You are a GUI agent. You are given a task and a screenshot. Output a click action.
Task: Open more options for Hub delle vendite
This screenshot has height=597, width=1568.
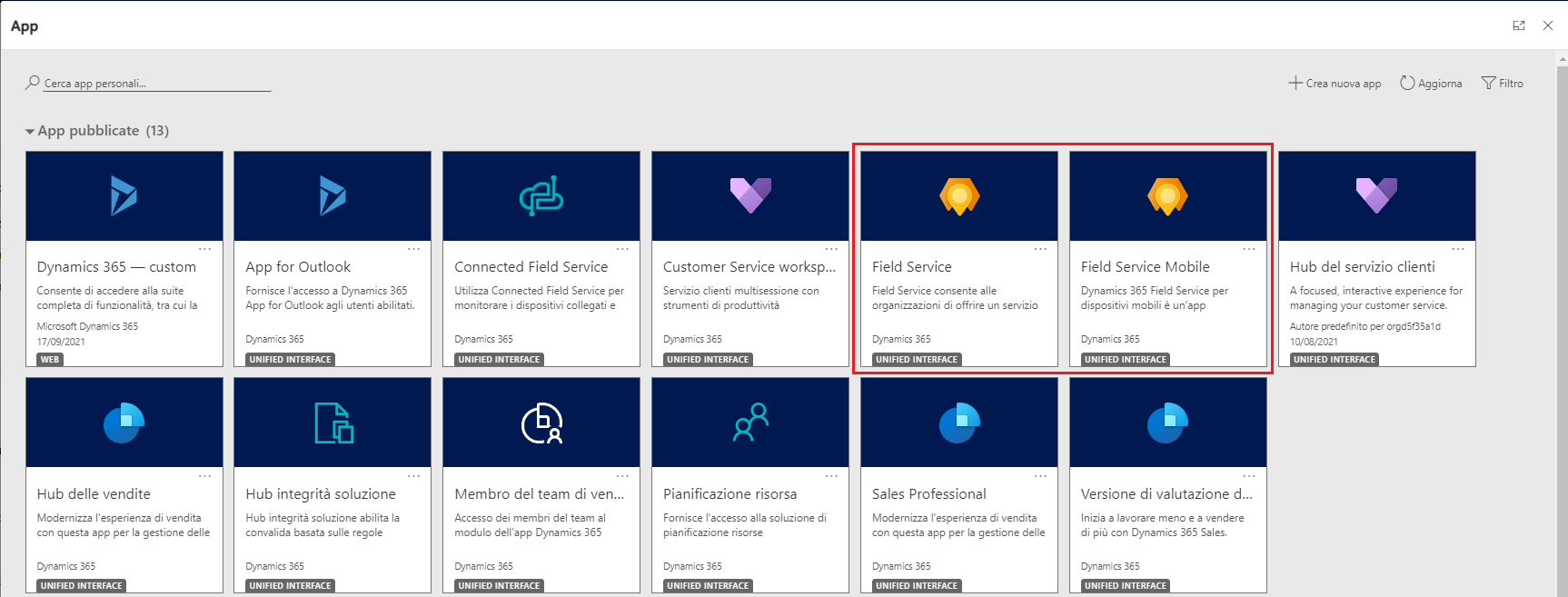pos(205,476)
